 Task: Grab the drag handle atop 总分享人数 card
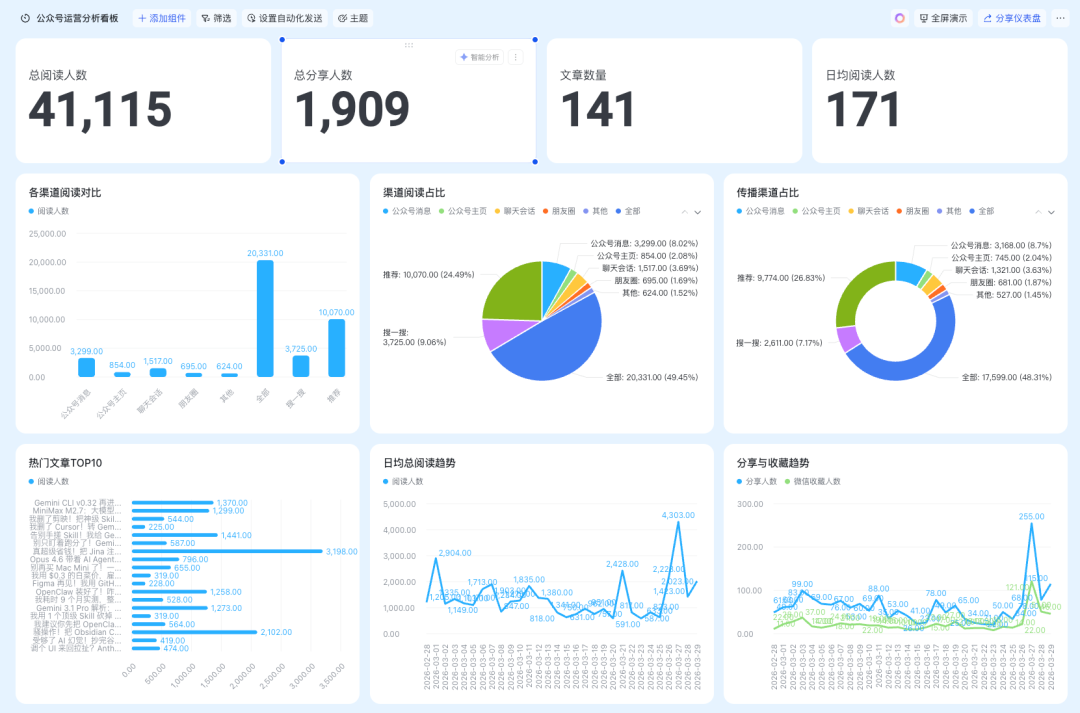tap(408, 45)
